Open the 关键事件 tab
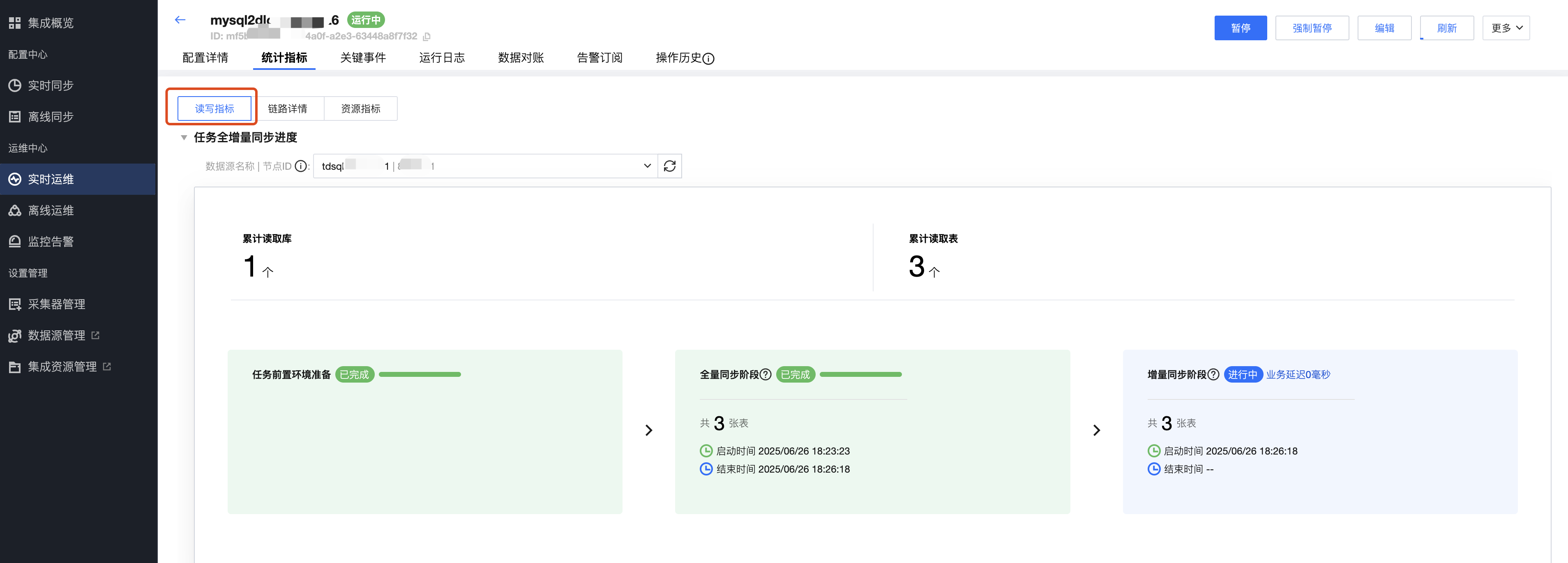Image resolution: width=1568 pixels, height=563 pixels. [x=363, y=58]
